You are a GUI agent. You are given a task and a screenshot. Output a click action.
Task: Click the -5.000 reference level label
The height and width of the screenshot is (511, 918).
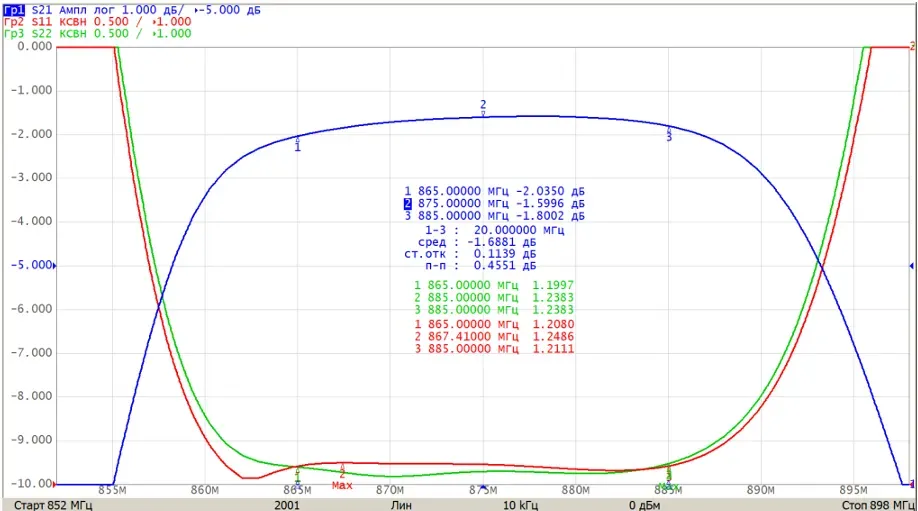point(32,265)
